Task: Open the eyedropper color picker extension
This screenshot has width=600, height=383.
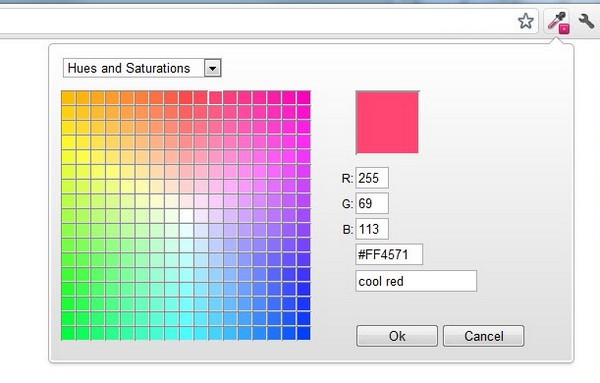Action: (558, 22)
